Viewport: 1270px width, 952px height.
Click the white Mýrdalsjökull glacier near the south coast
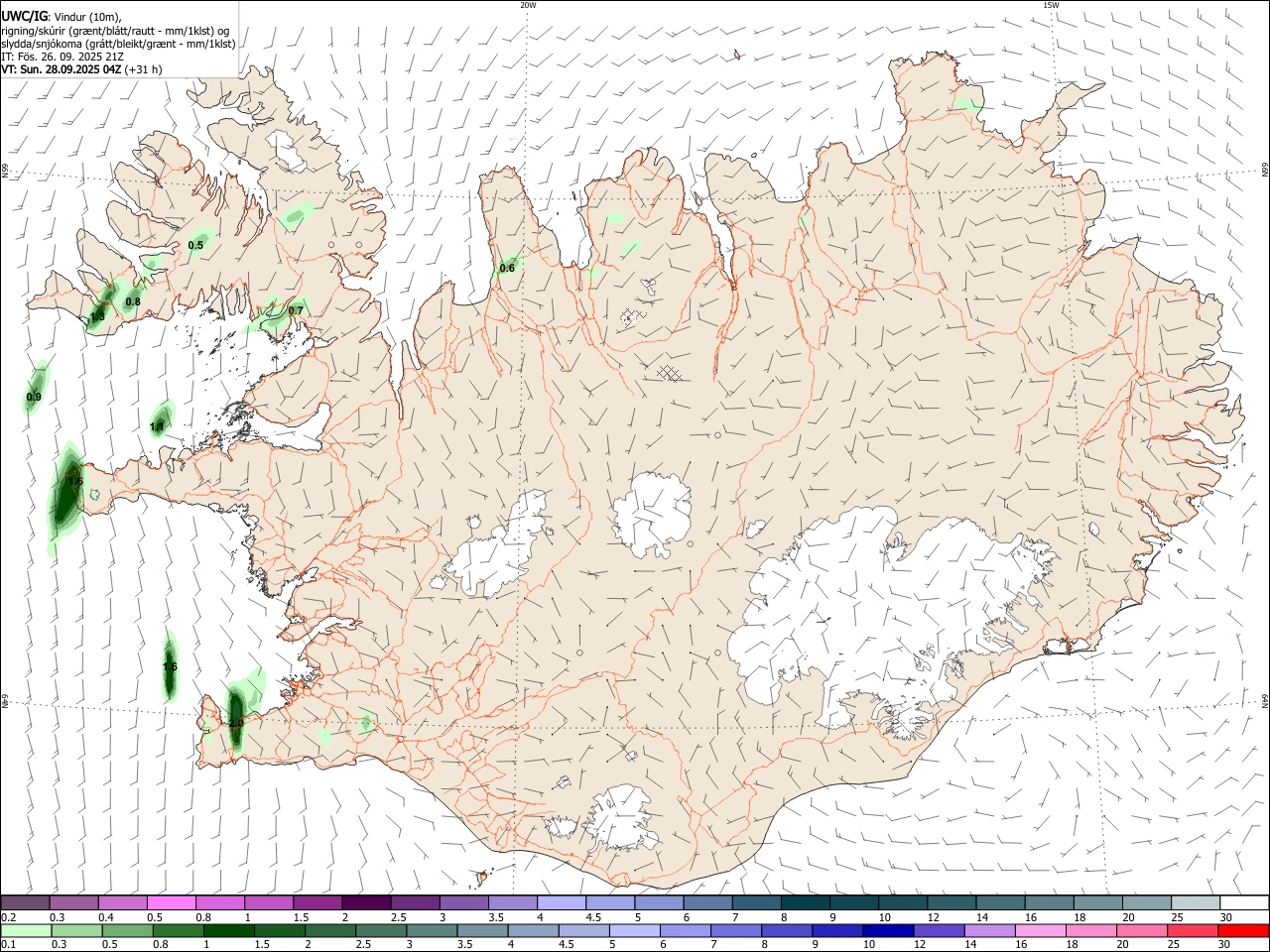(620, 818)
